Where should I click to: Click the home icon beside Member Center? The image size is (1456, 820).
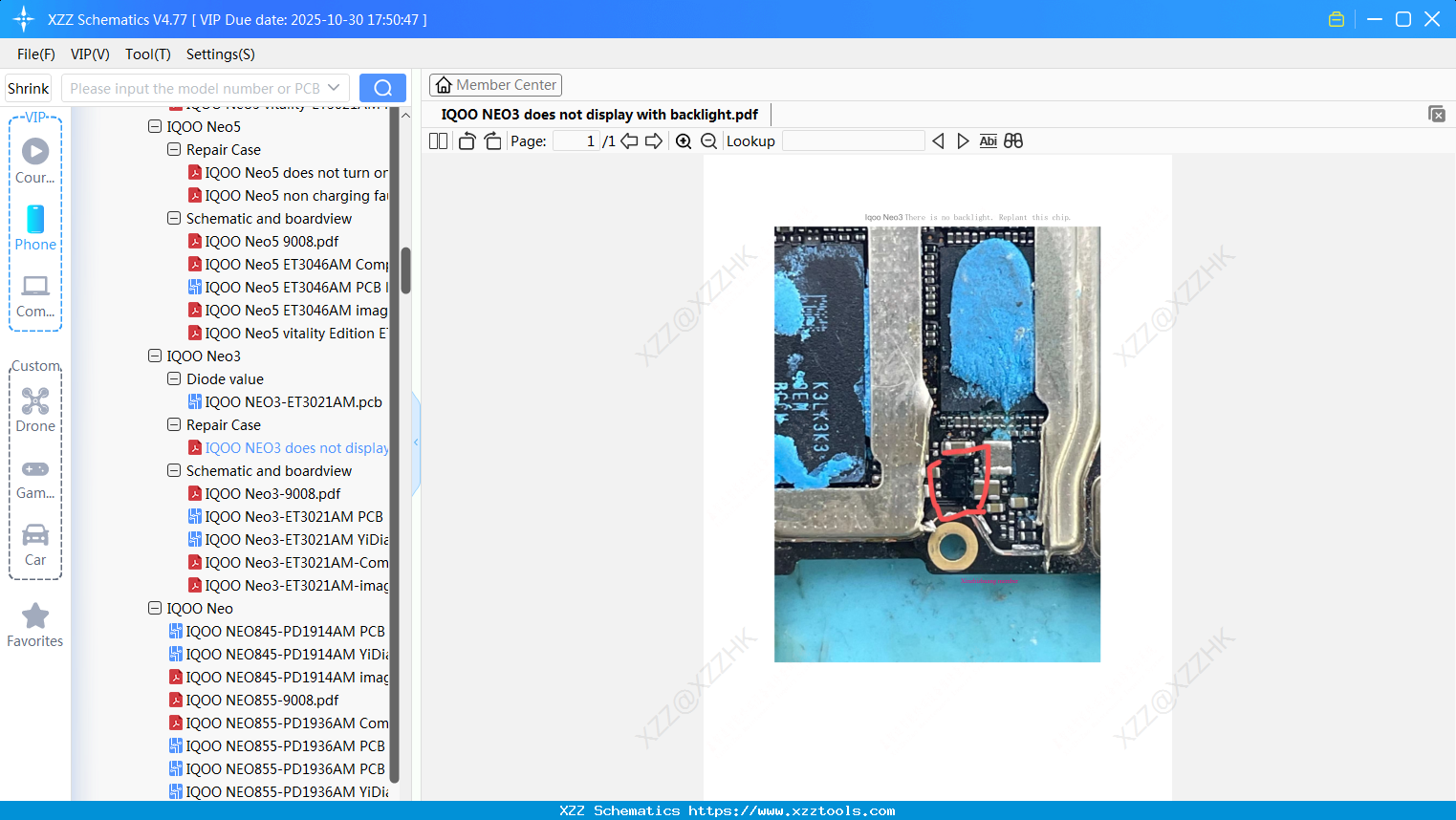[444, 85]
